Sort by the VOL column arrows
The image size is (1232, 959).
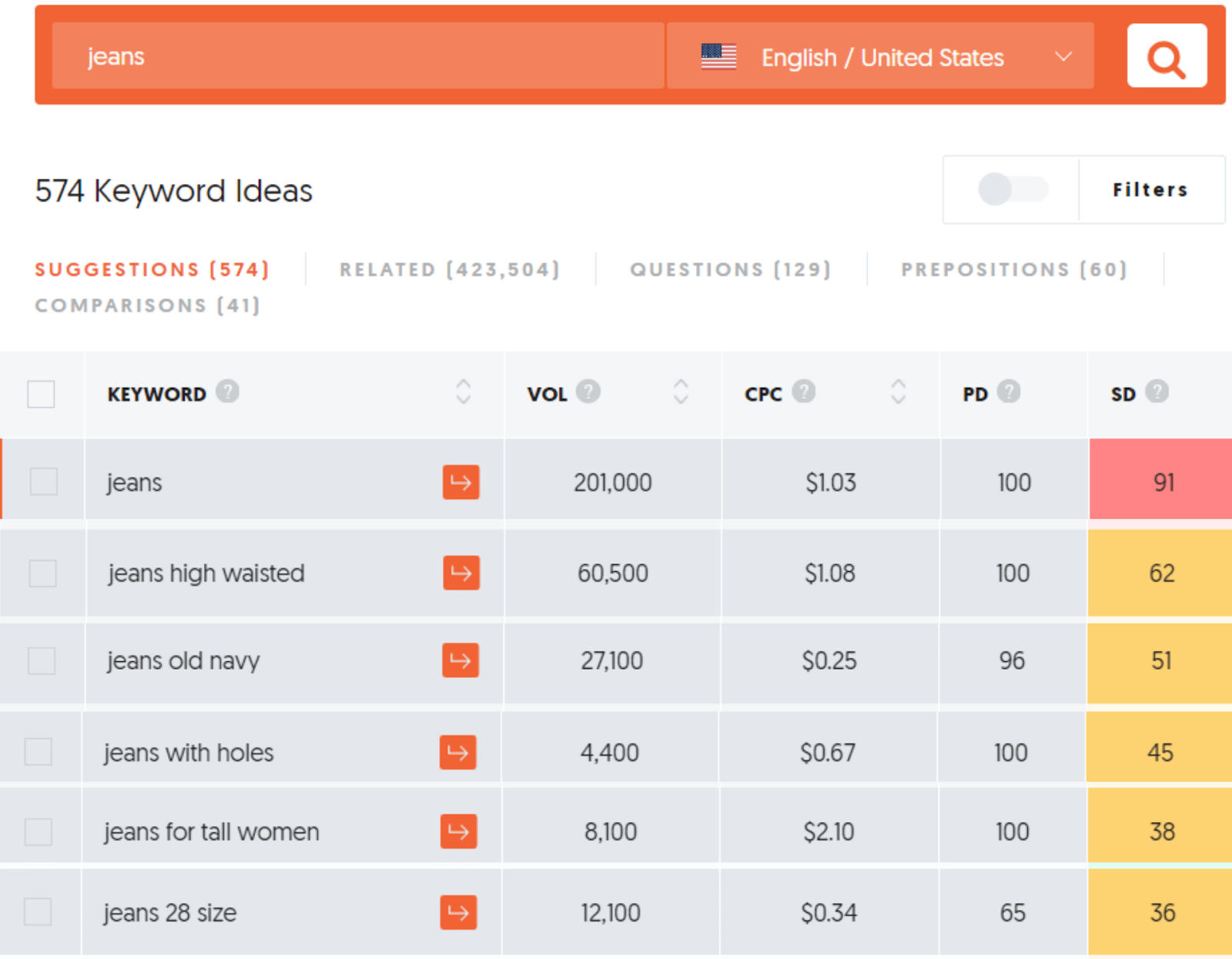[681, 392]
